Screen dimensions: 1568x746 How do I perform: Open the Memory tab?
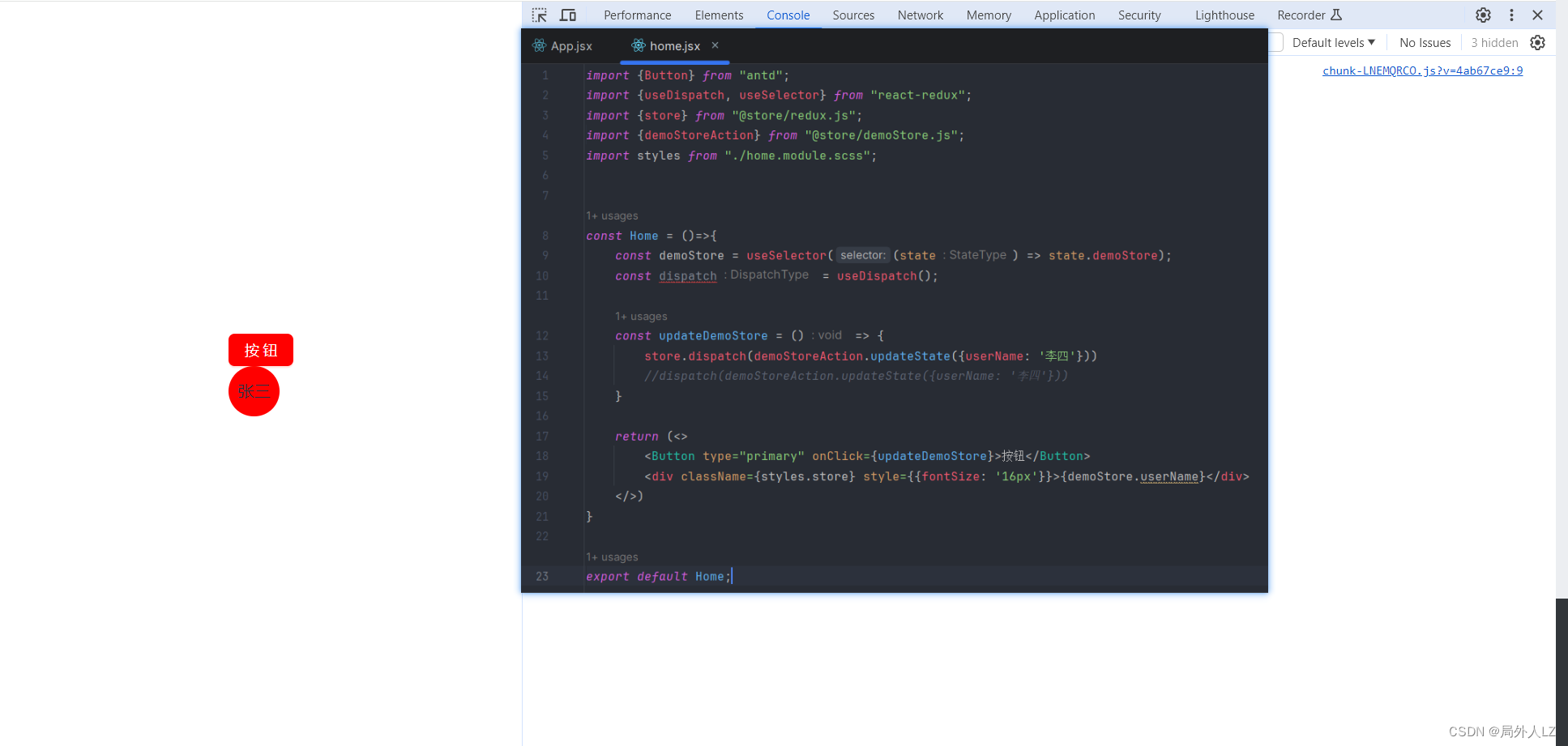[989, 15]
